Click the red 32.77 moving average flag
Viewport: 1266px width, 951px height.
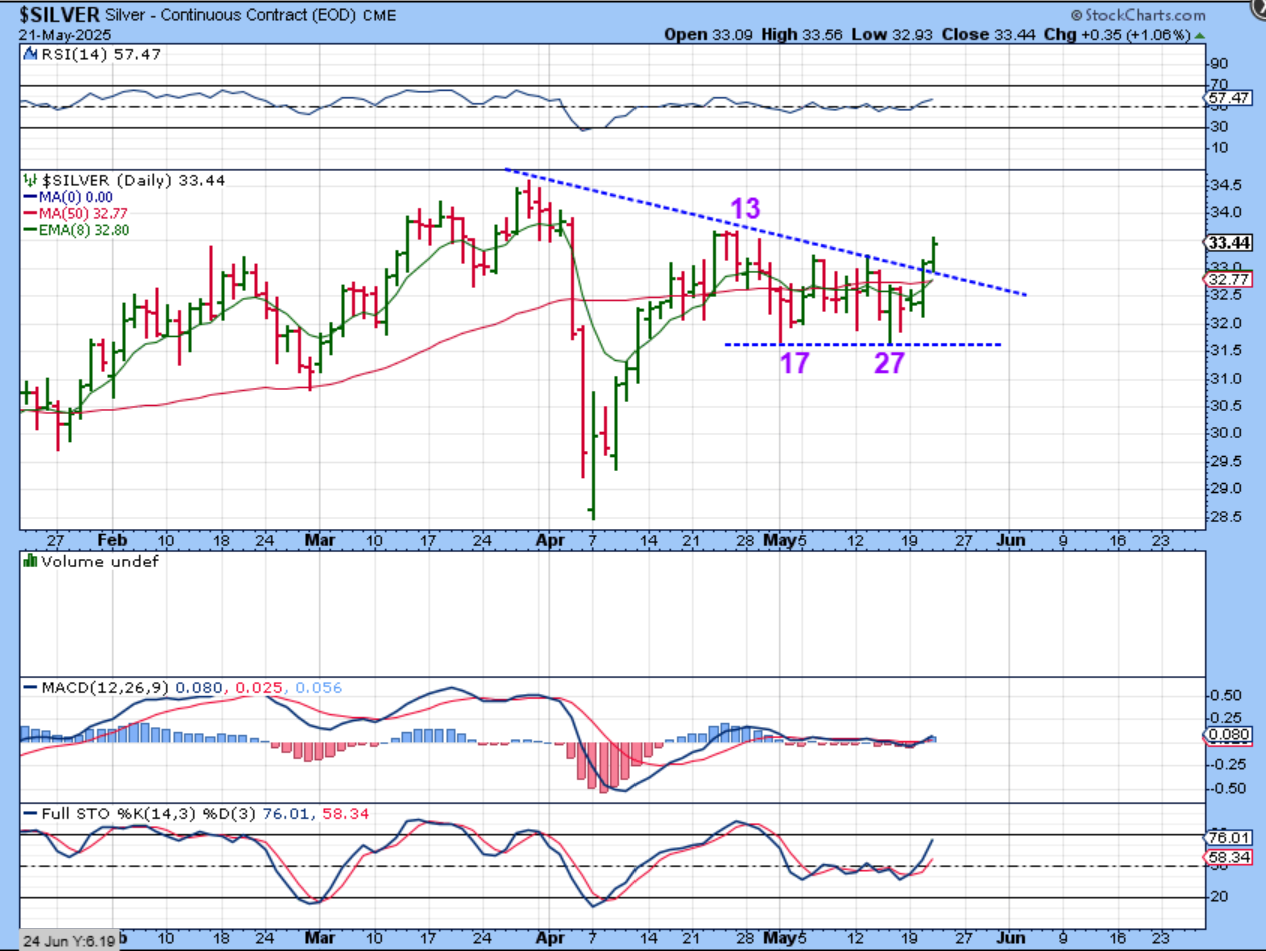click(x=1229, y=279)
